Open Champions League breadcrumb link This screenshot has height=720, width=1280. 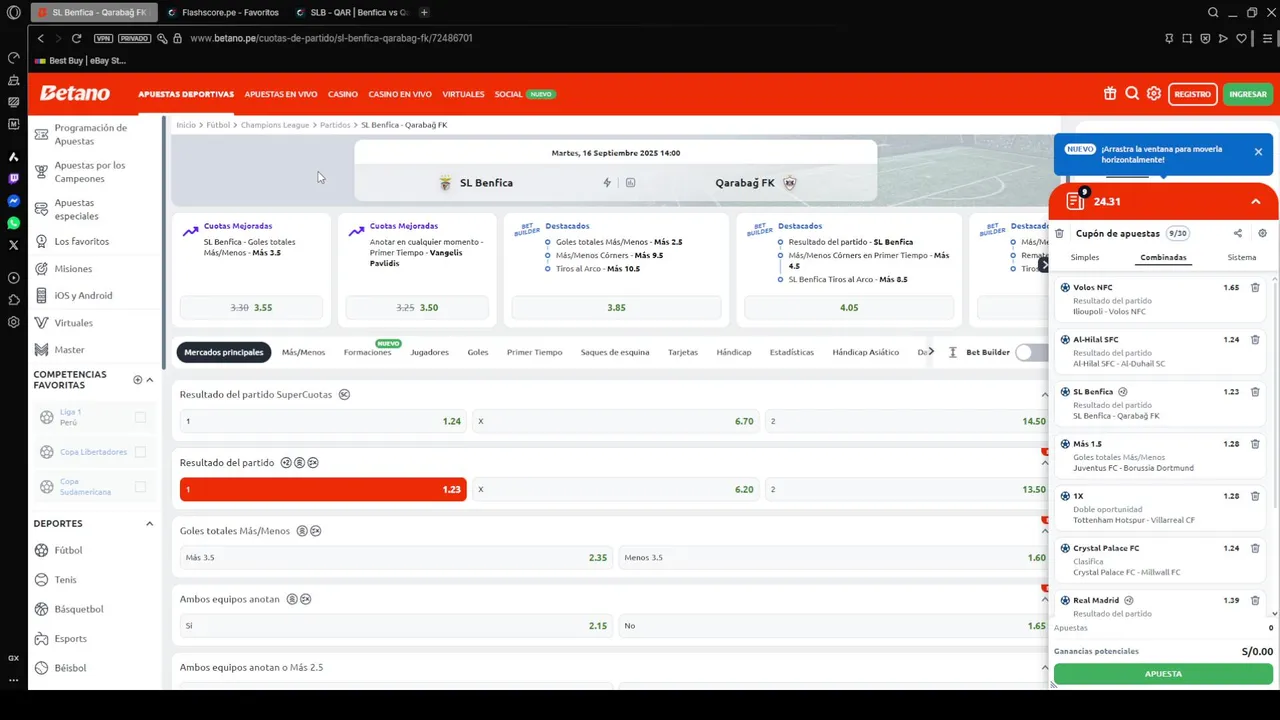point(275,125)
